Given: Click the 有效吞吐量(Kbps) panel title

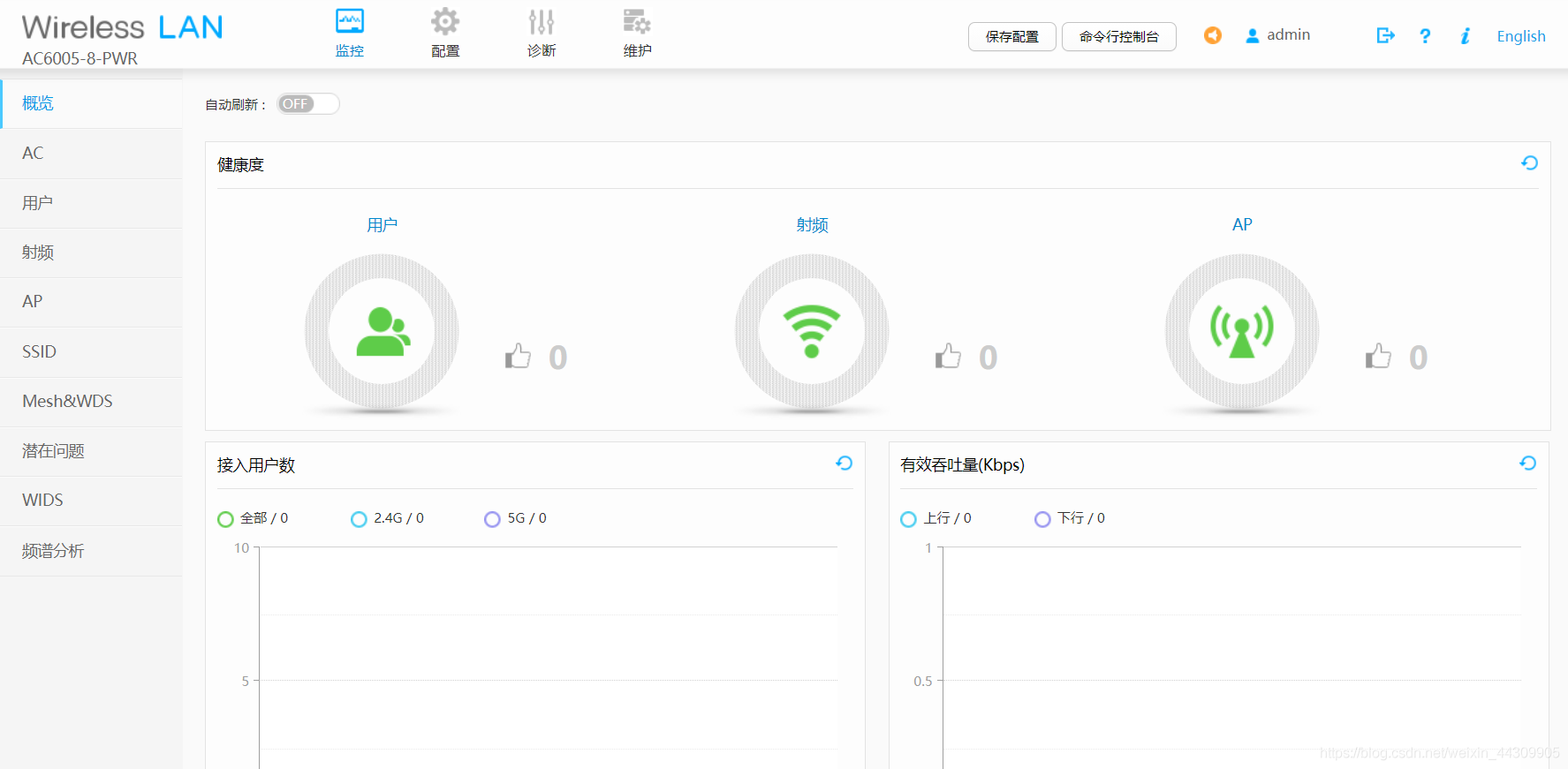Looking at the screenshot, I should (962, 465).
